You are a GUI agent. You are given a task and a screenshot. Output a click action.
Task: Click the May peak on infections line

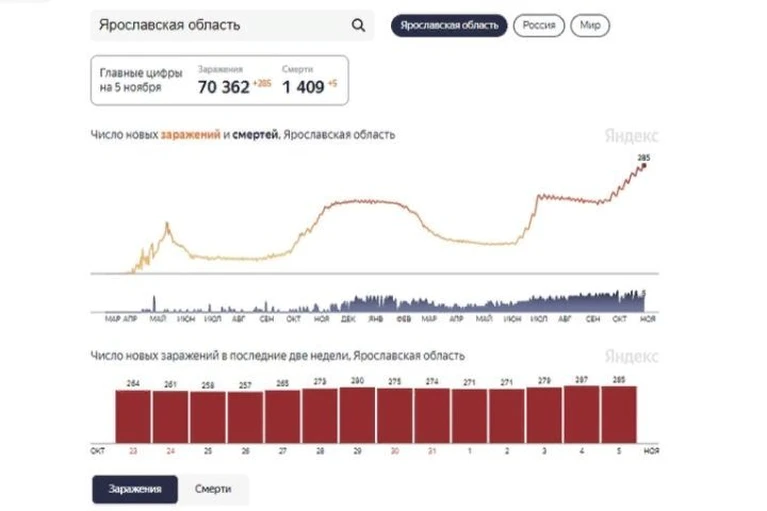tap(167, 224)
